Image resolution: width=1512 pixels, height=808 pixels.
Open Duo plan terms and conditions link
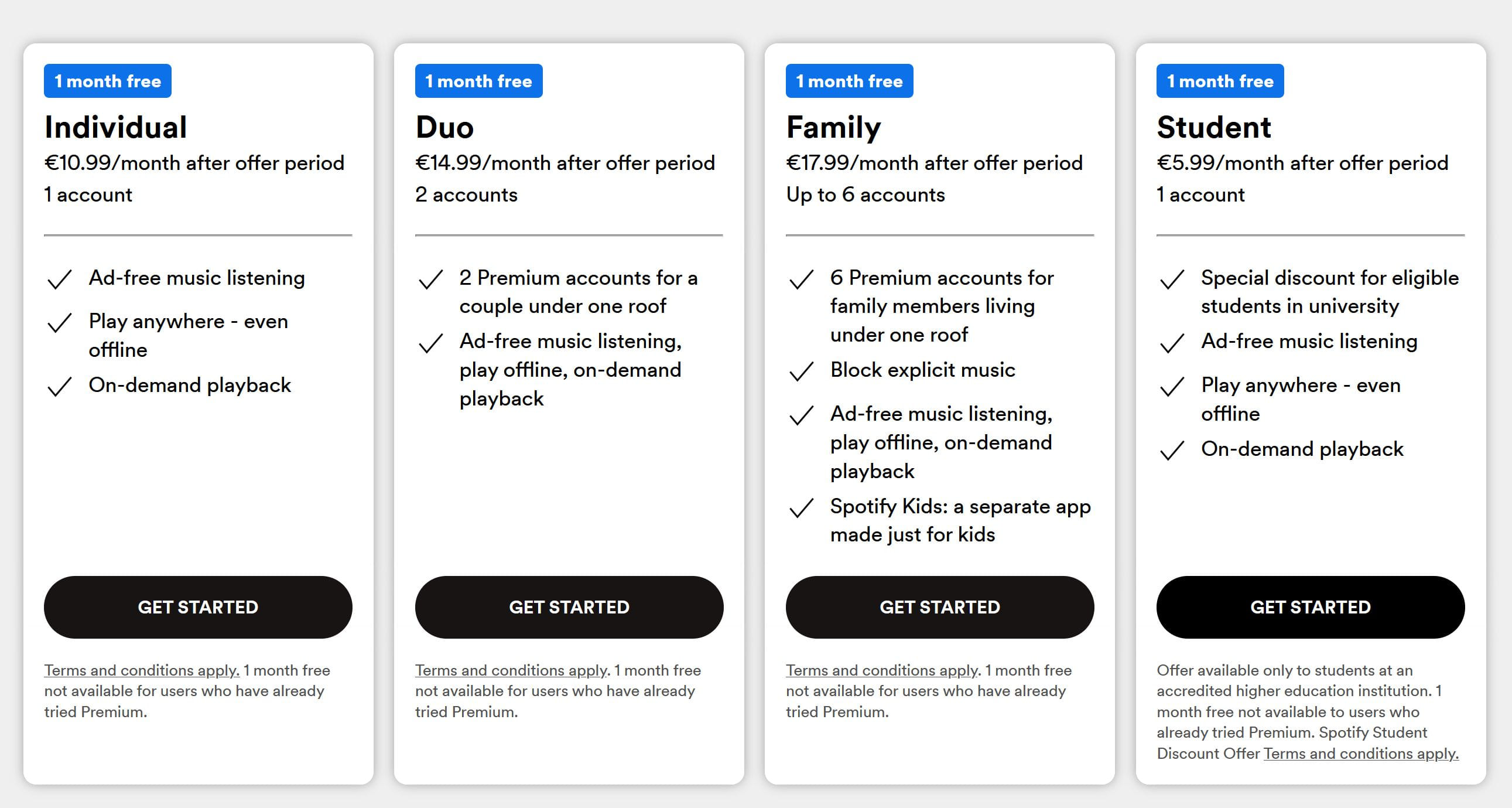point(512,670)
